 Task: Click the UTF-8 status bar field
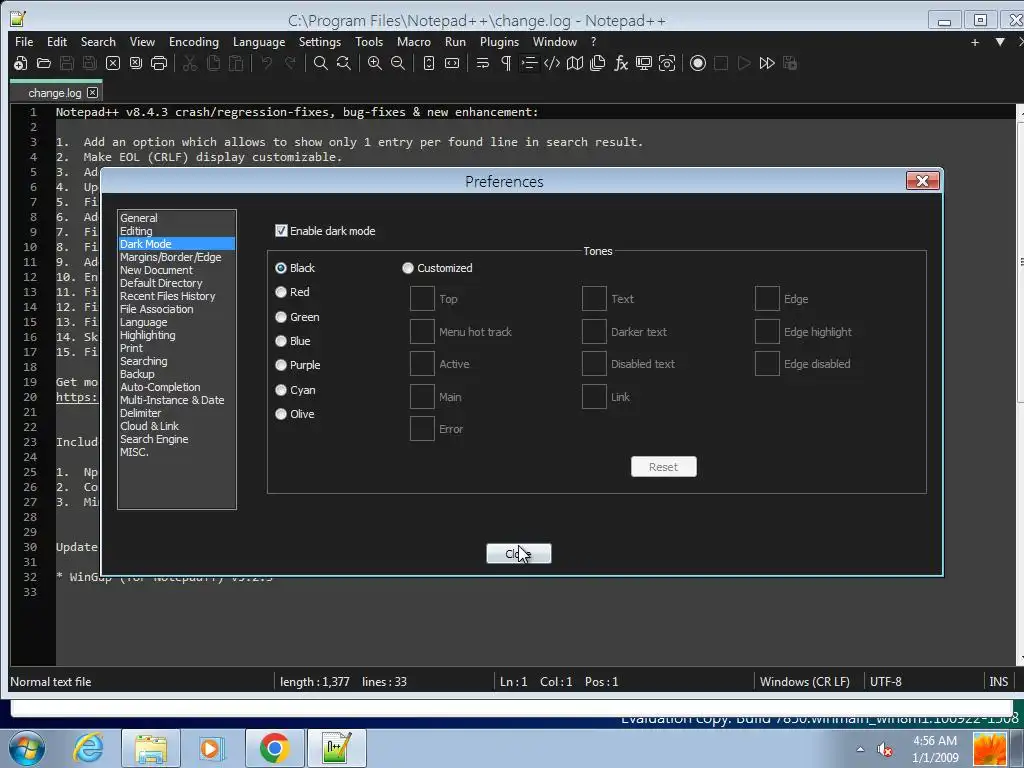(x=886, y=682)
